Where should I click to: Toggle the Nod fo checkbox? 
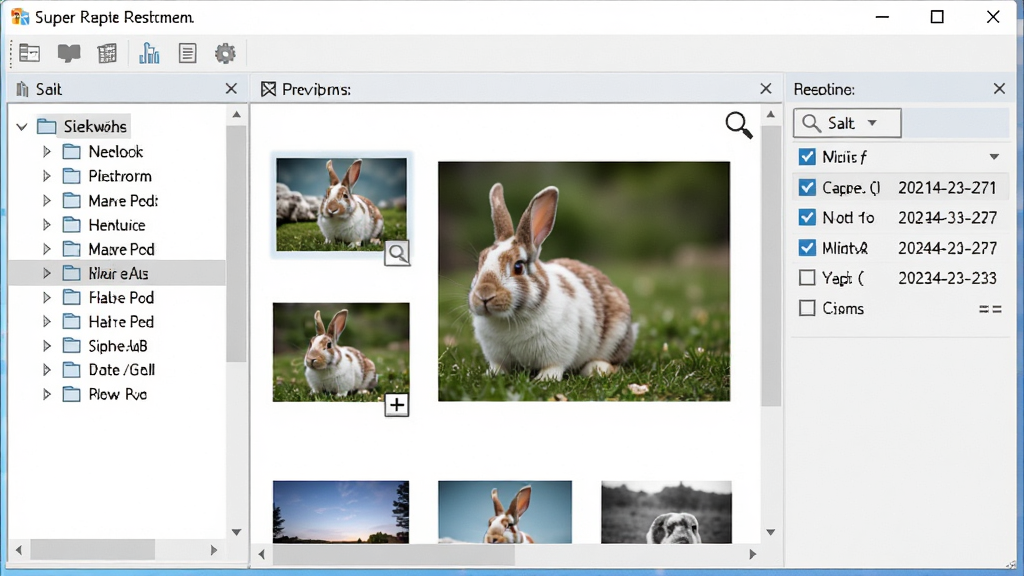807,217
